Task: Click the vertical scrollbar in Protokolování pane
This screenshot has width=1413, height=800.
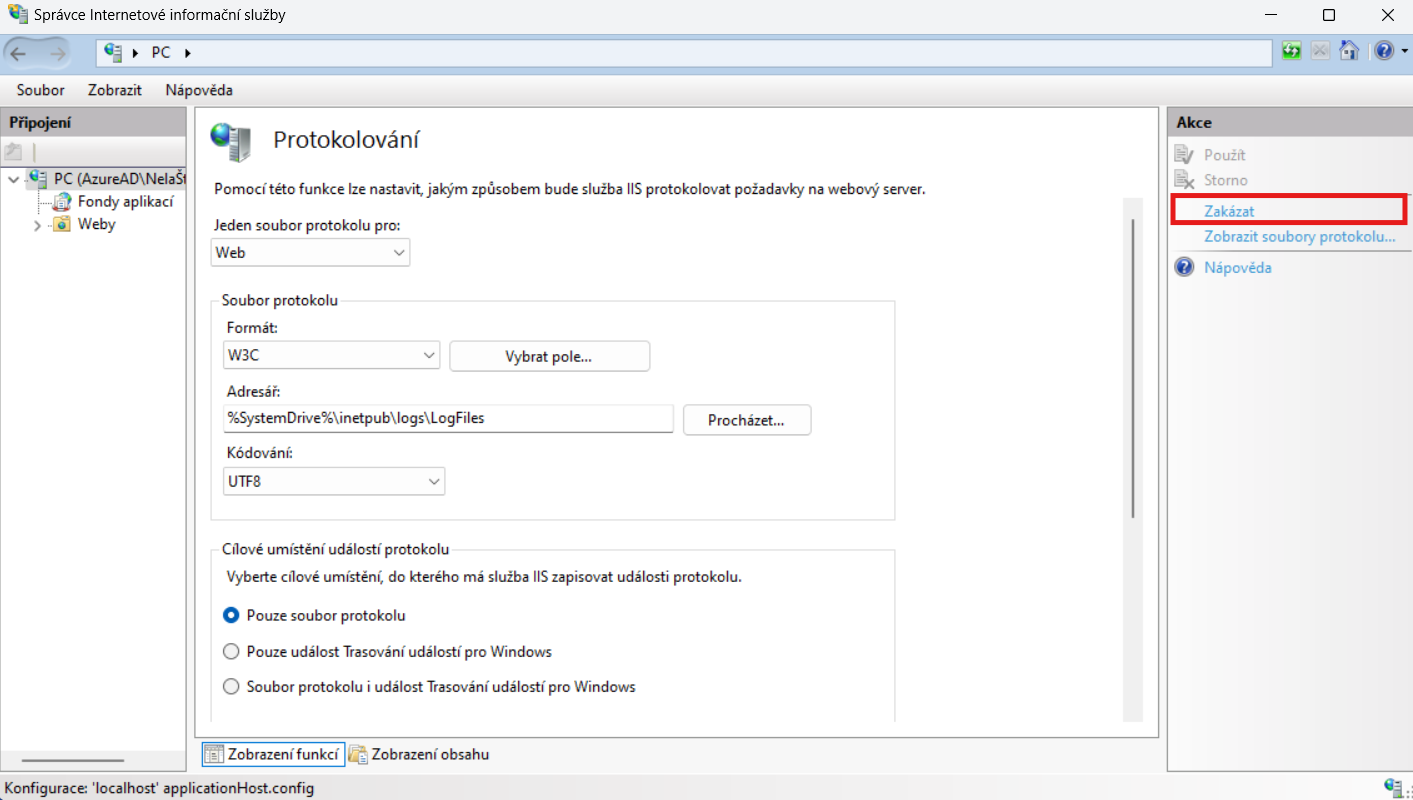Action: 1132,368
